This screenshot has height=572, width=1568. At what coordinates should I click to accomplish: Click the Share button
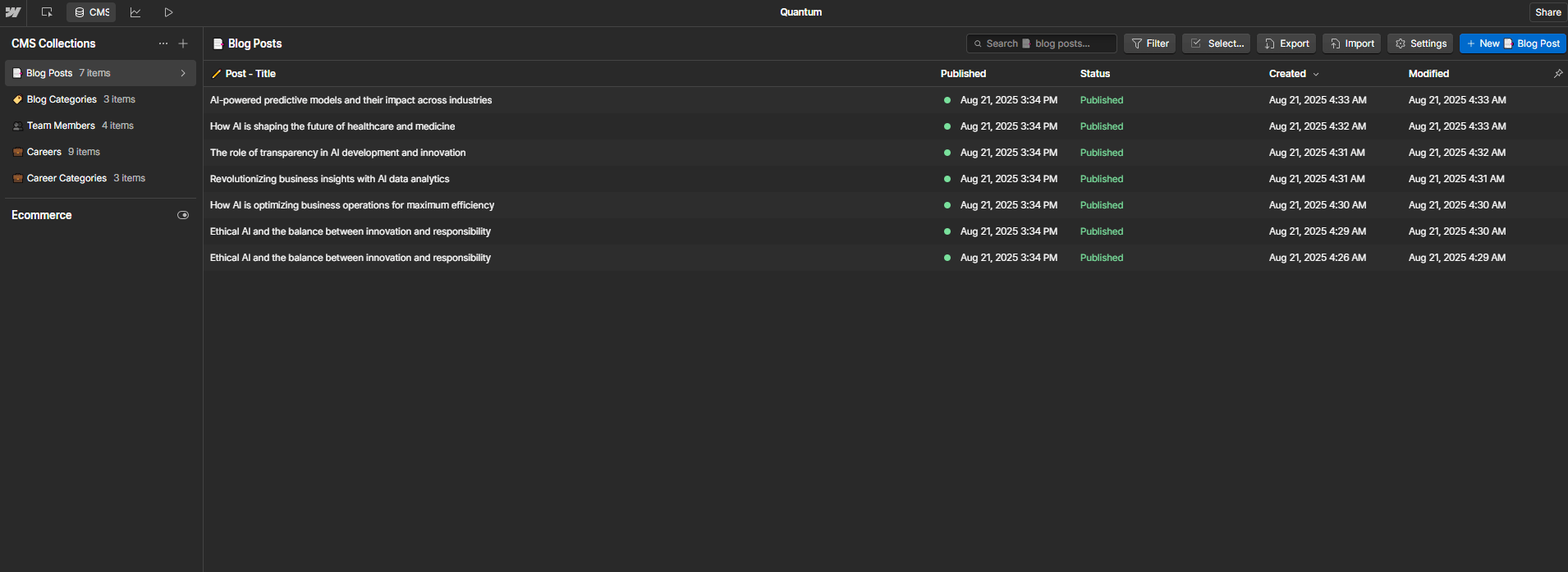pyautogui.click(x=1548, y=12)
